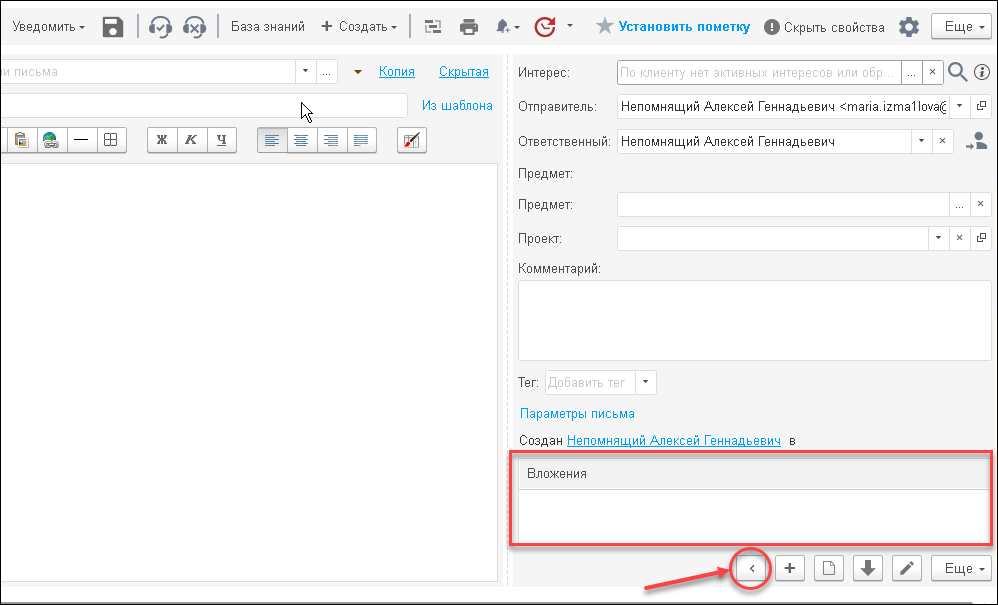Click the Из шаблона link
The image size is (998, 605).
(457, 105)
